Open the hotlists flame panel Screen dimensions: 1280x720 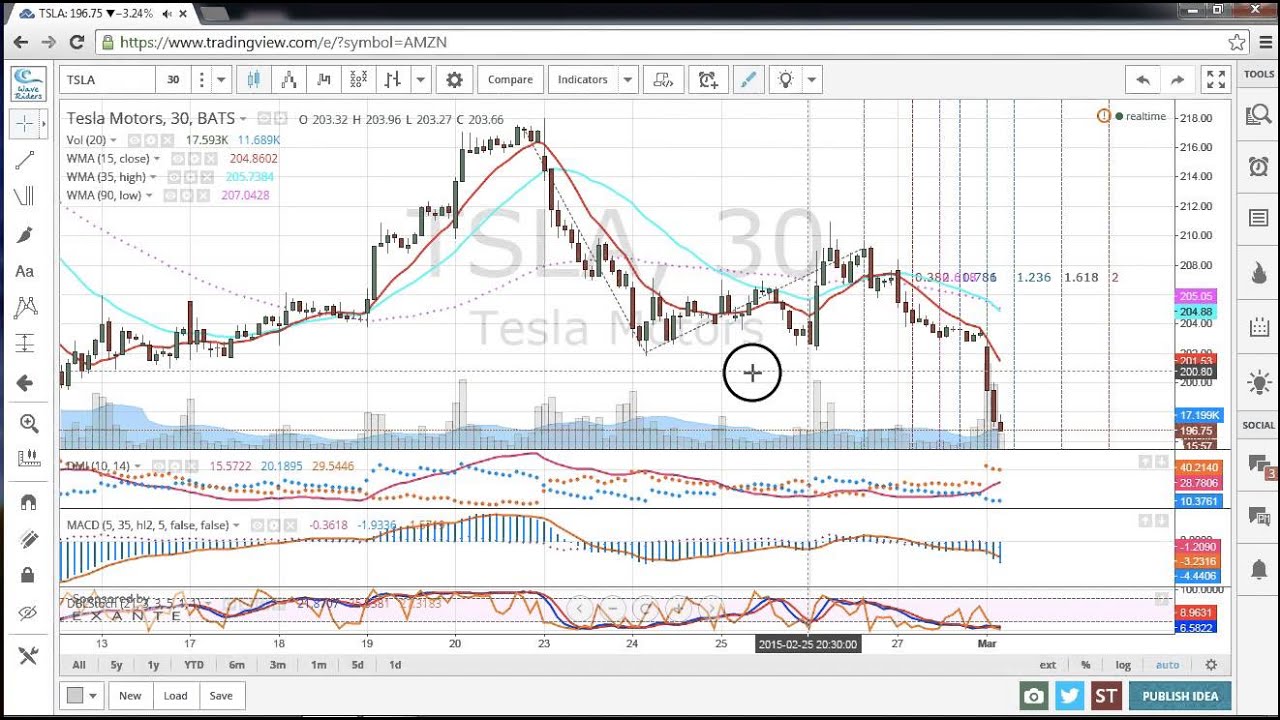coord(1259,273)
